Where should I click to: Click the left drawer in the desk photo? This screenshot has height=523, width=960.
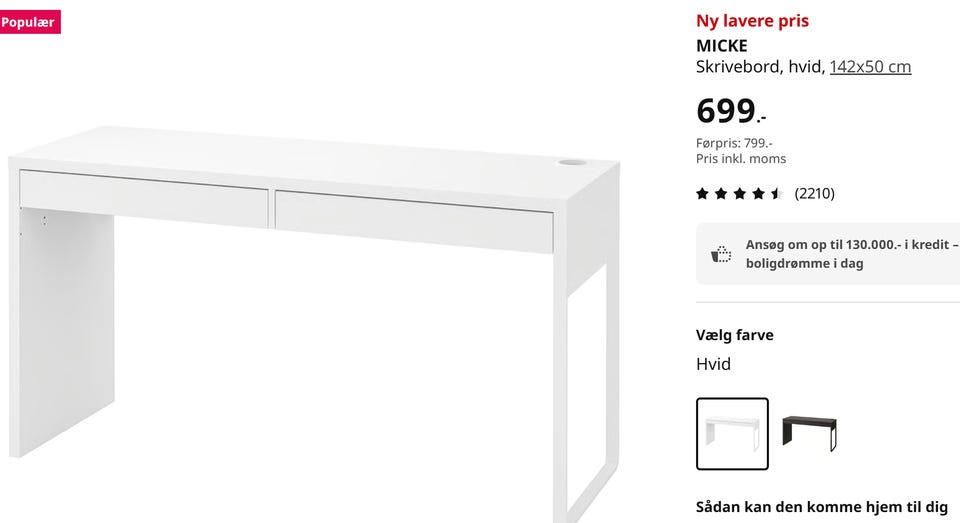pyautogui.click(x=144, y=198)
